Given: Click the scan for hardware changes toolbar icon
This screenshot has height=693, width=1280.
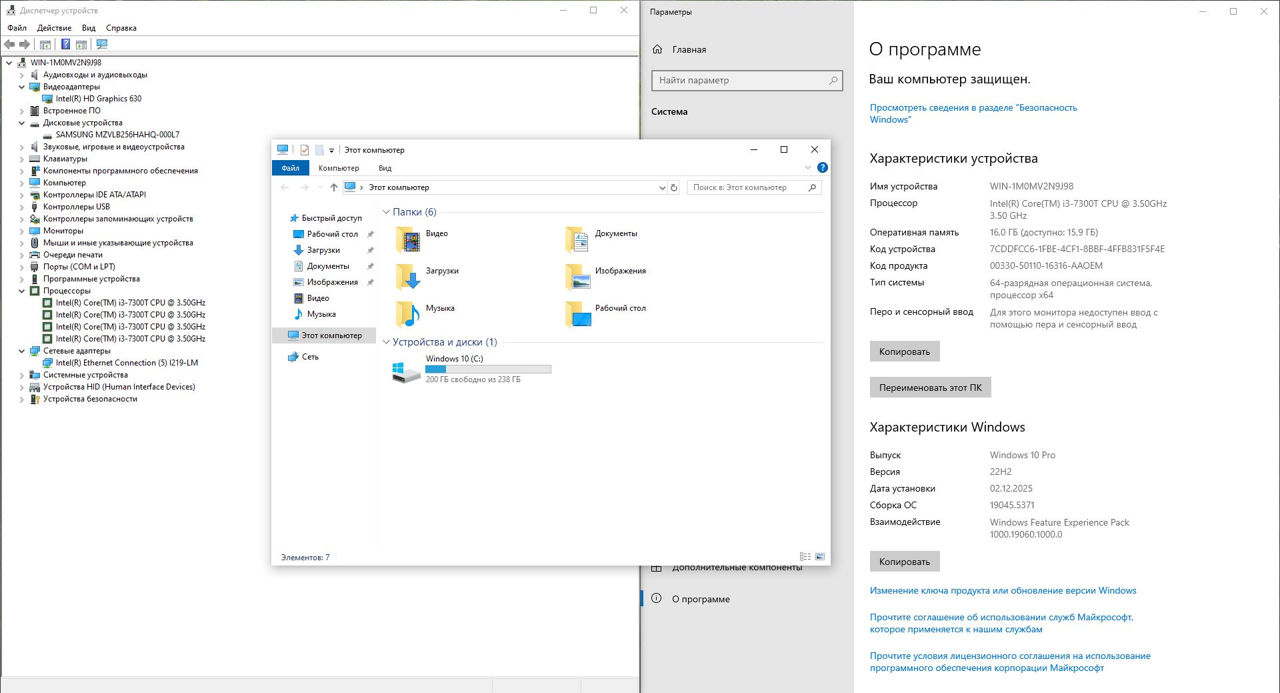Looking at the screenshot, I should tap(101, 45).
